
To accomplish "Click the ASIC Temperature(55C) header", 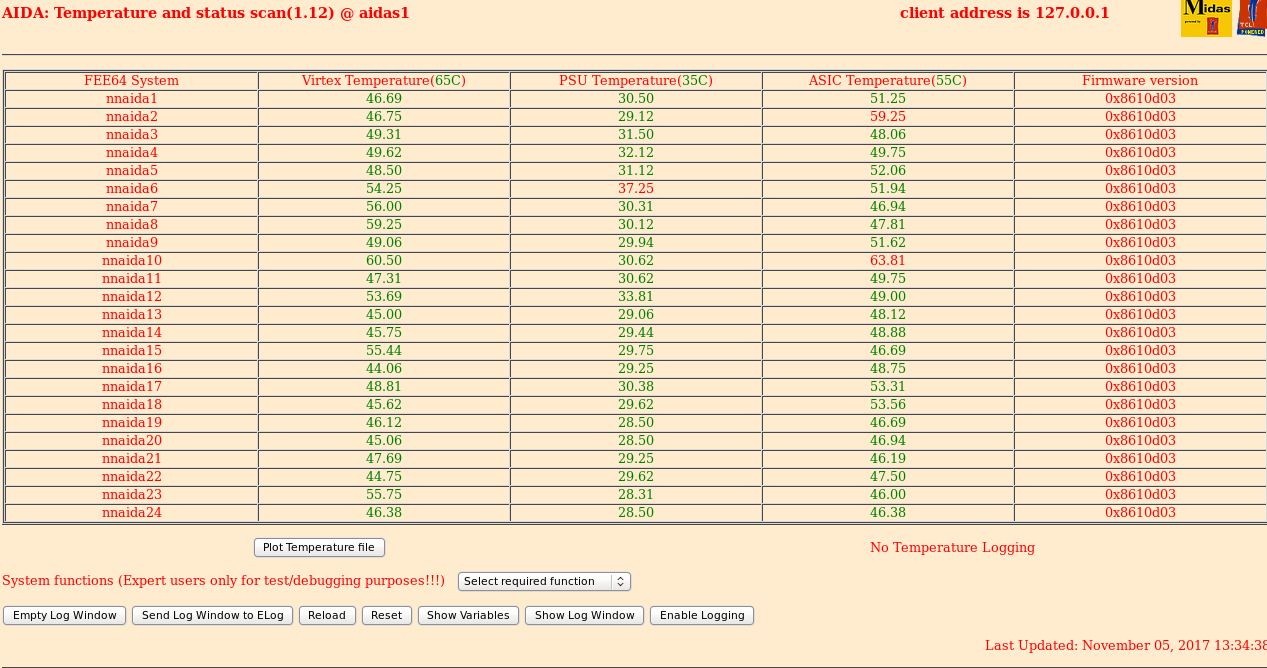I will tap(888, 80).
